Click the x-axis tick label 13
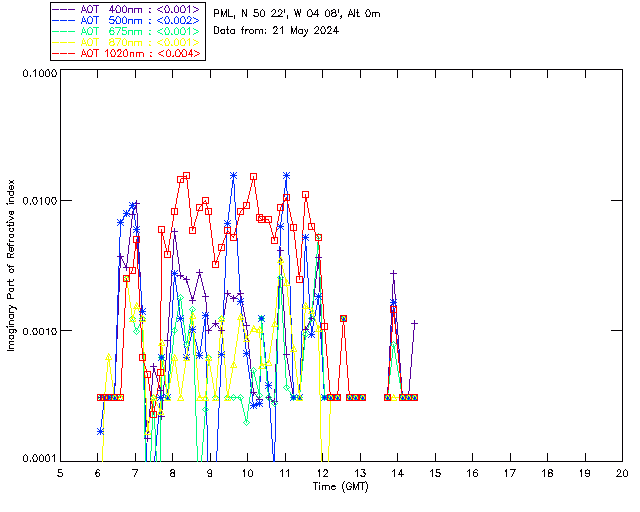This screenshot has width=640, height=512. tap(360, 473)
